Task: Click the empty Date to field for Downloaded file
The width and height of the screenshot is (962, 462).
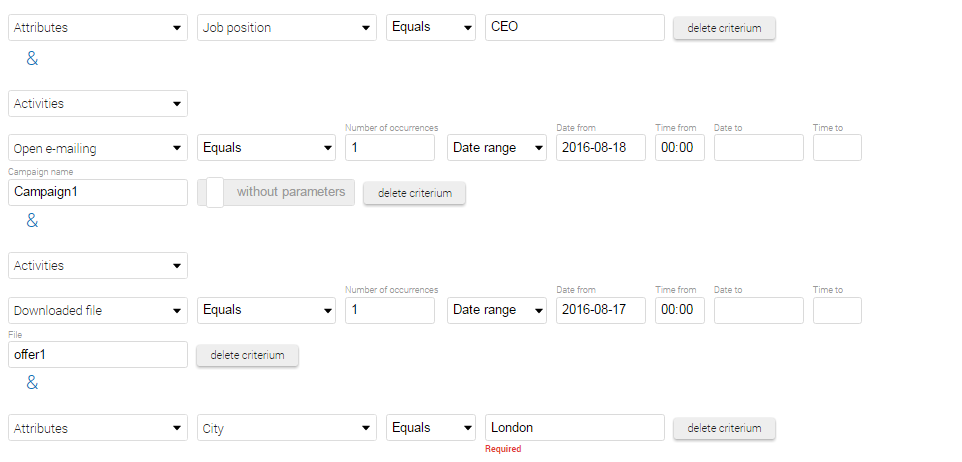Action: click(x=759, y=310)
